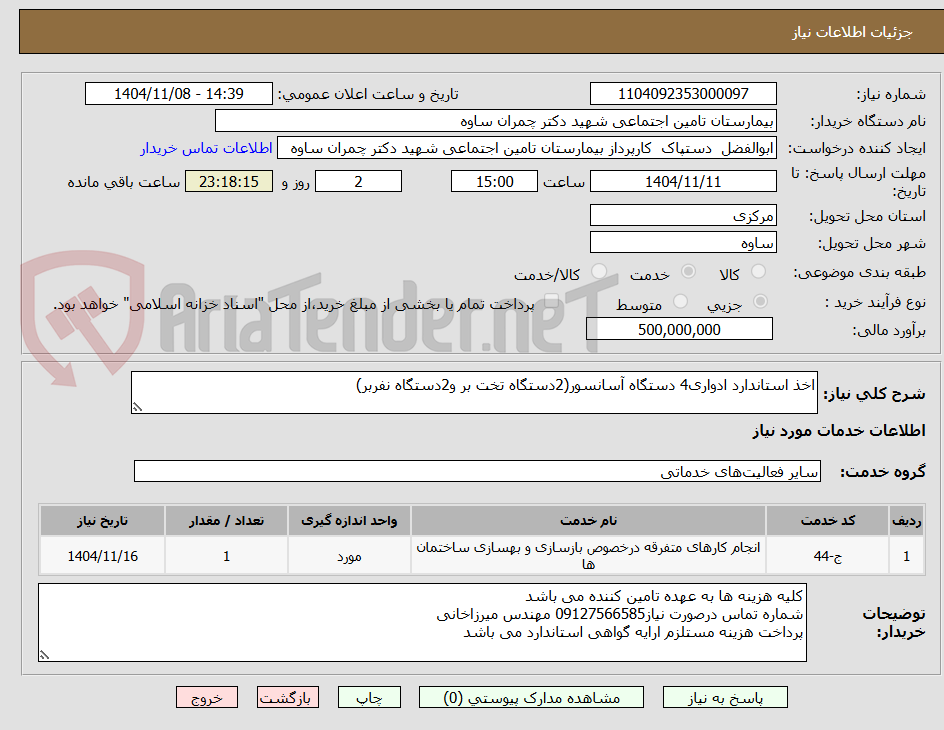Click کد خدمت column header
The image size is (944, 730).
[828, 521]
